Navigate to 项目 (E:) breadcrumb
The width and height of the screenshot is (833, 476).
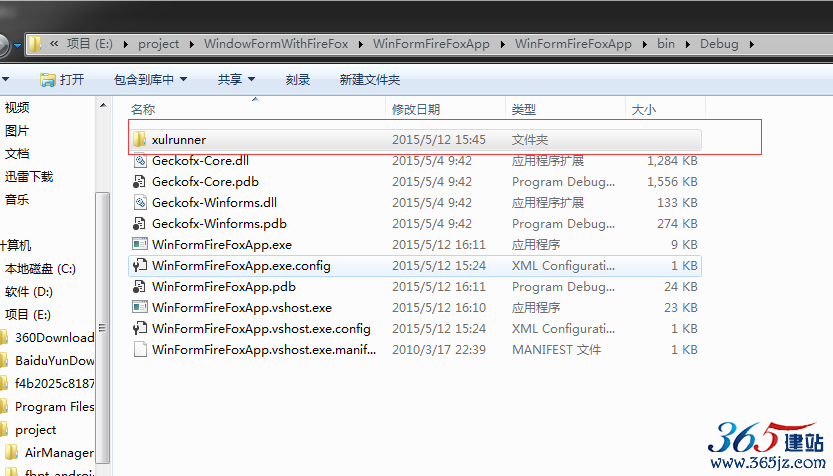coord(90,44)
